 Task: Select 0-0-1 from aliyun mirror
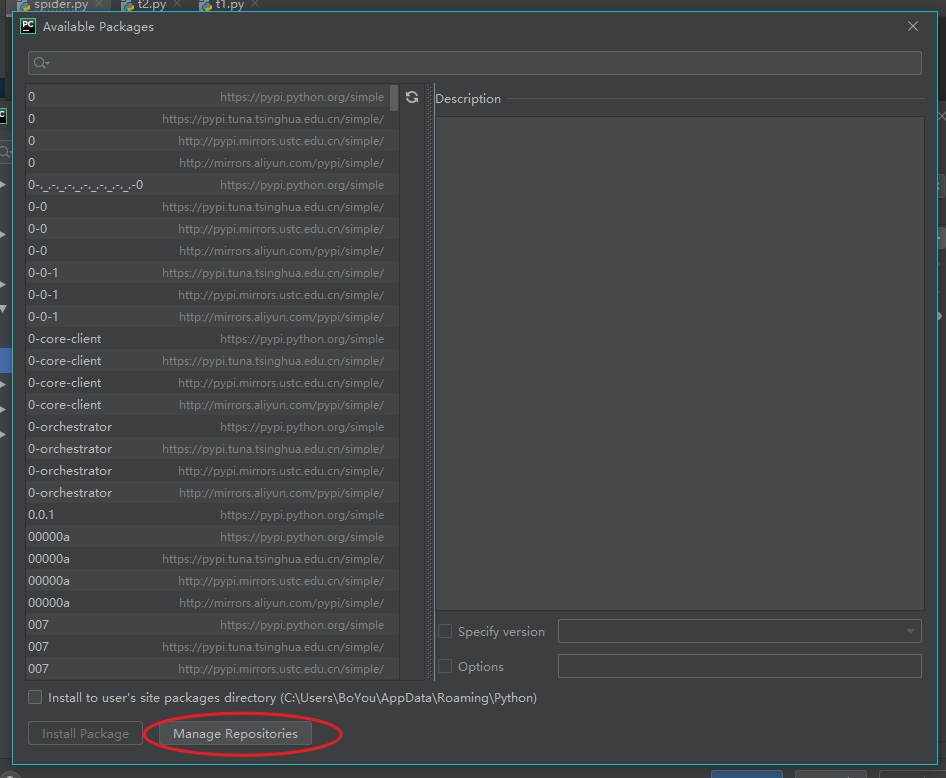(212, 317)
